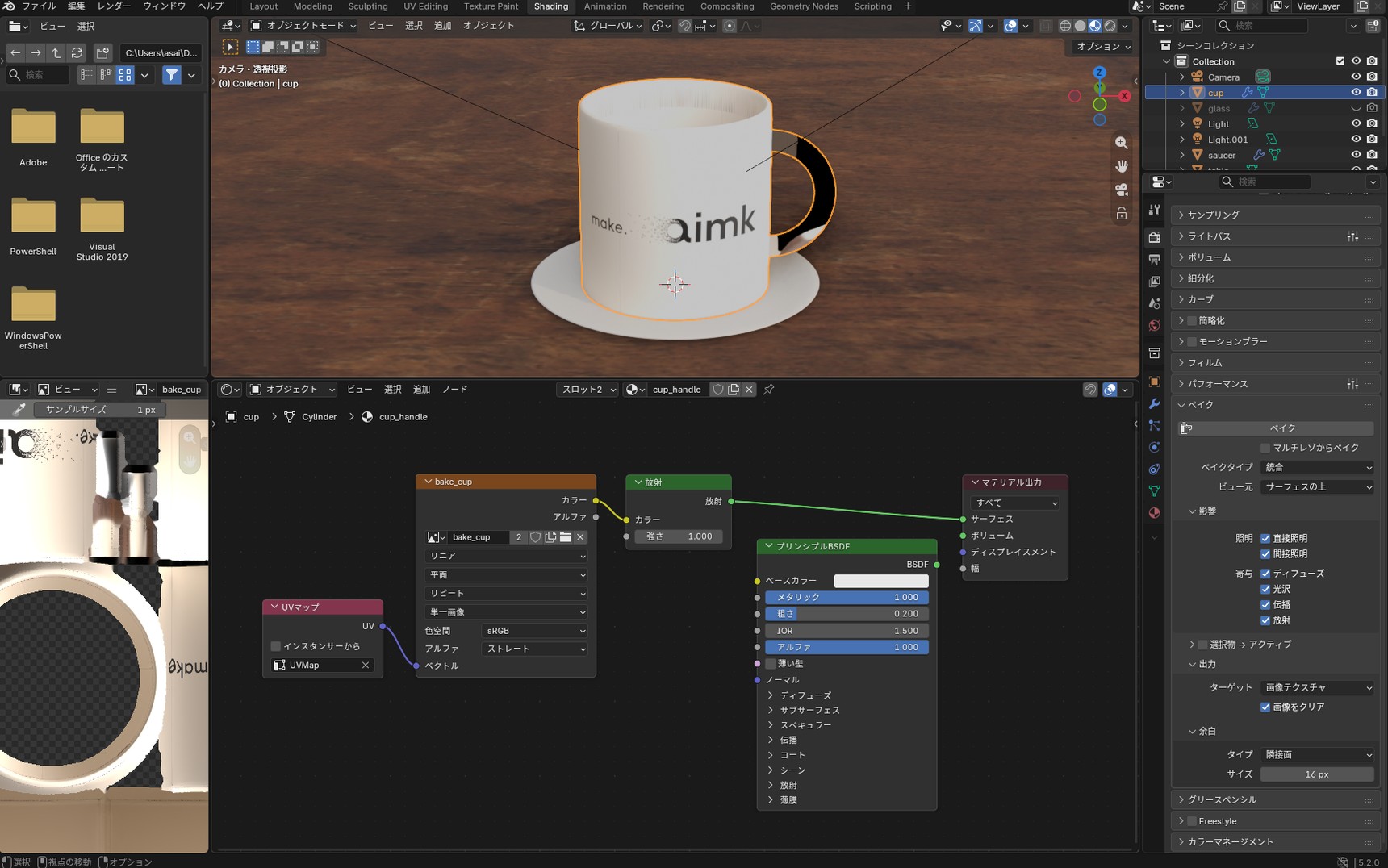
Task: Open the スロット2 material slot dropdown
Action: coord(588,390)
